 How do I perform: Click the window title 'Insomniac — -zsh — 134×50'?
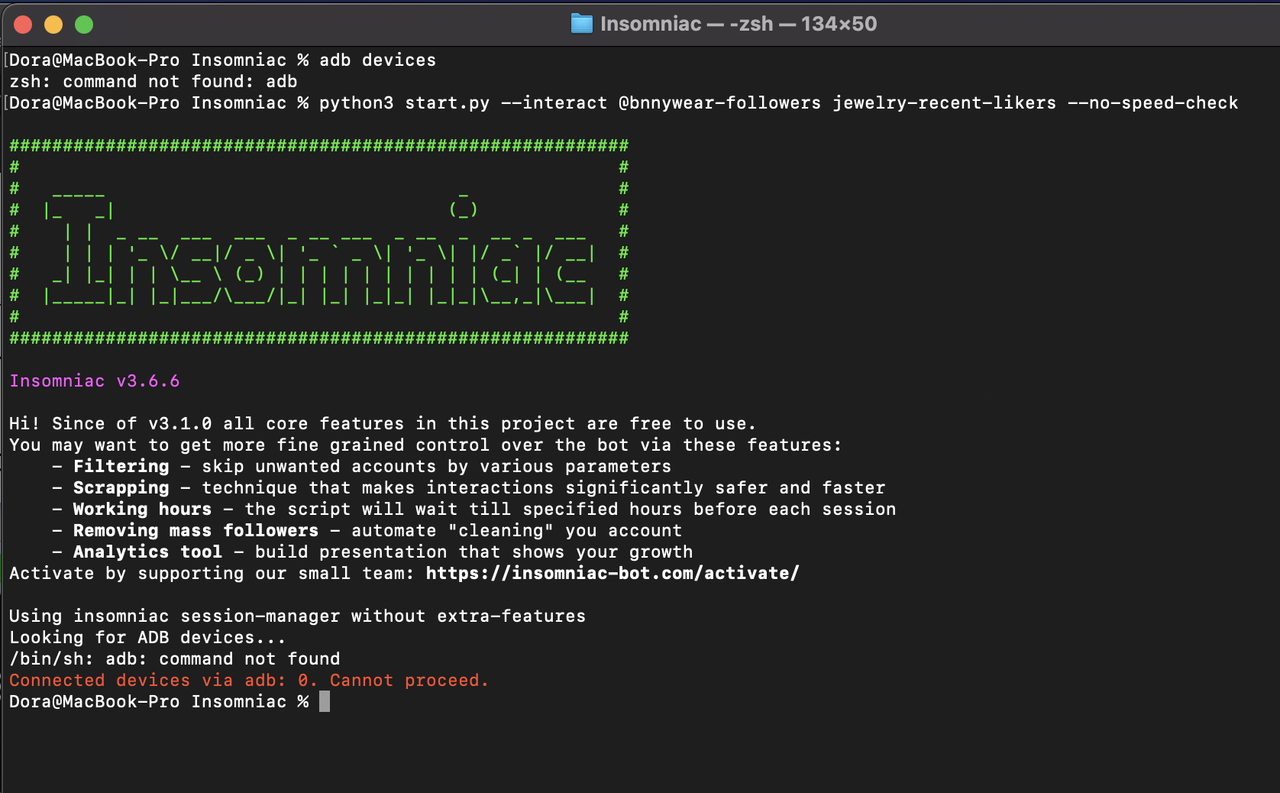click(x=738, y=24)
